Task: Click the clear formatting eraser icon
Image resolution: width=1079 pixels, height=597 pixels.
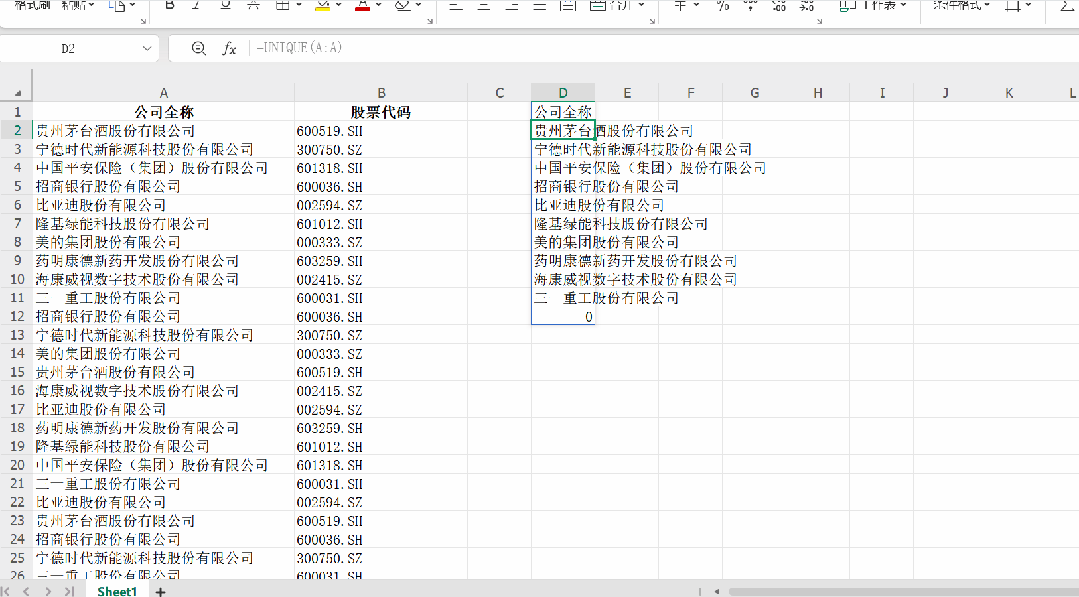Action: coord(403,6)
